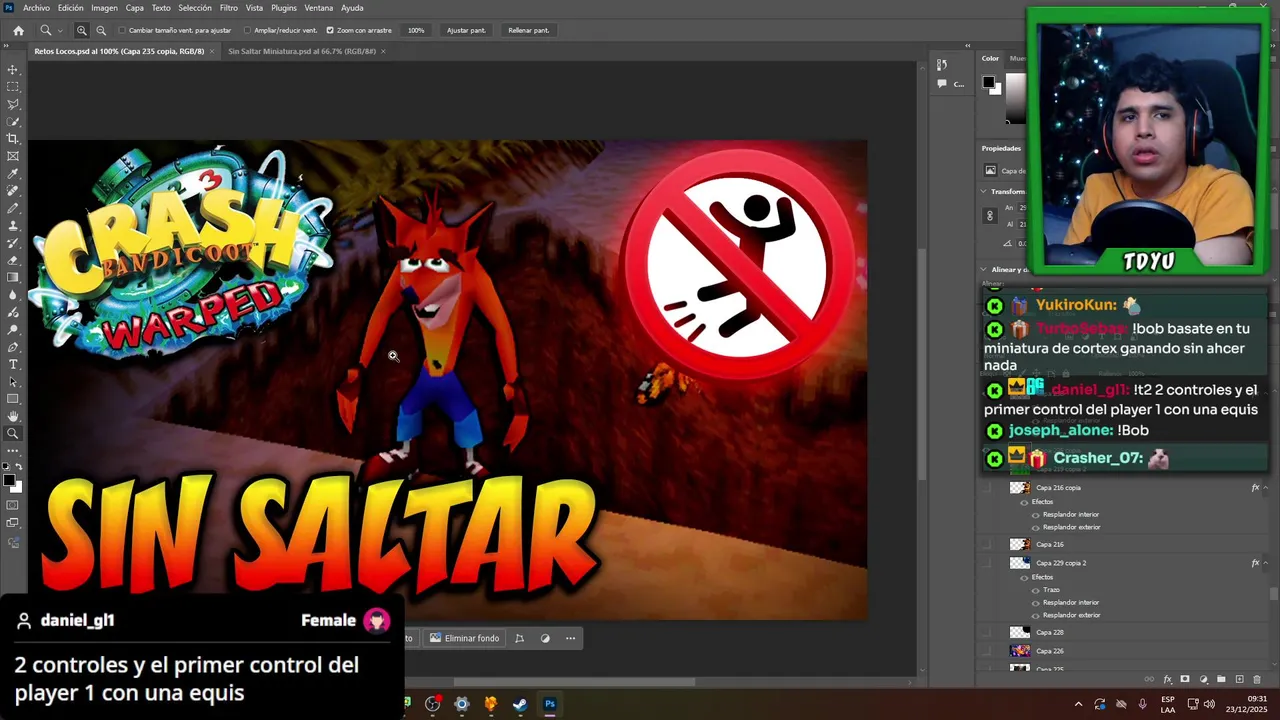Click the Photoshop taskbar icon
1280x720 pixels.
tap(549, 704)
